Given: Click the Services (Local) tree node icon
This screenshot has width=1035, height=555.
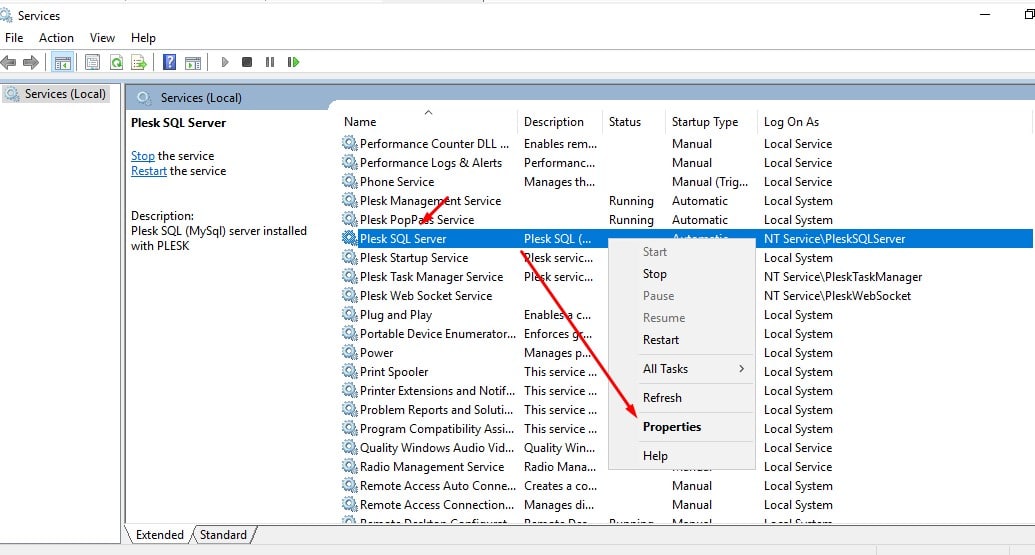Looking at the screenshot, I should [12, 94].
